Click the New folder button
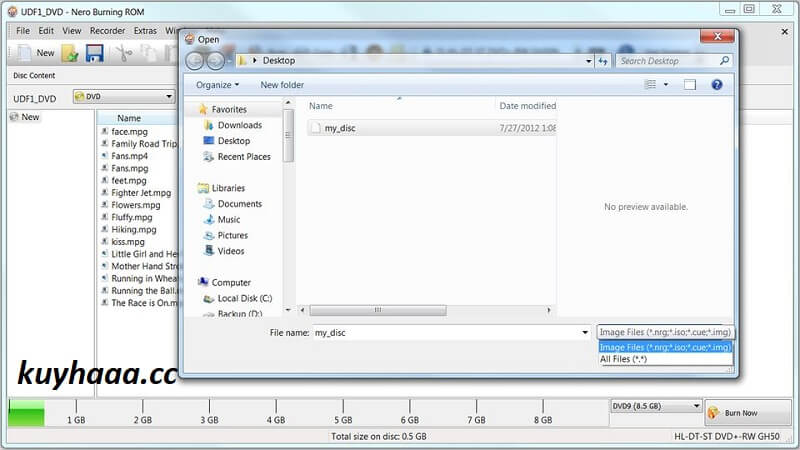Screen dimensions: 800x450 [282, 85]
